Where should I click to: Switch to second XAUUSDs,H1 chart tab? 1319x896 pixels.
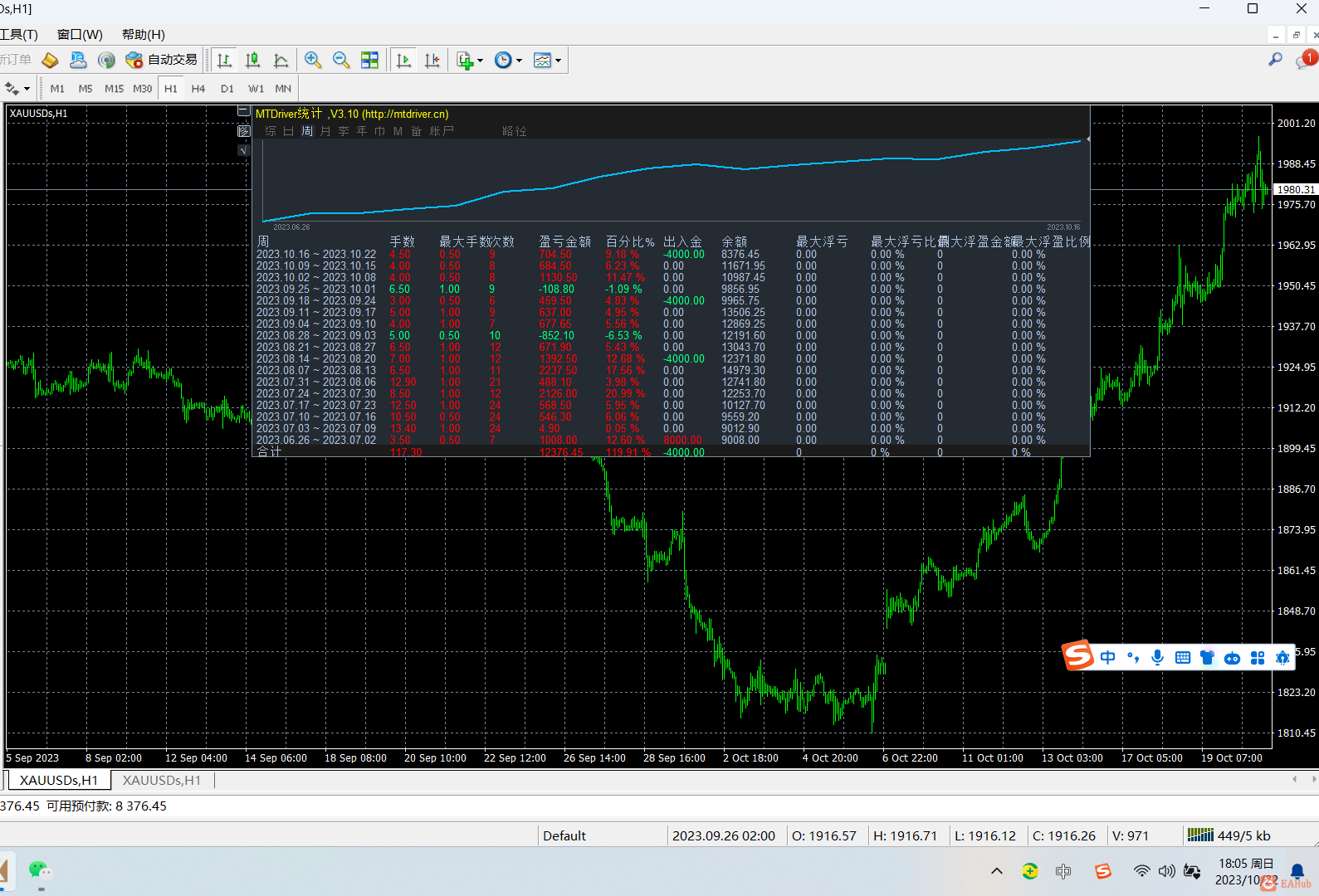point(162,780)
